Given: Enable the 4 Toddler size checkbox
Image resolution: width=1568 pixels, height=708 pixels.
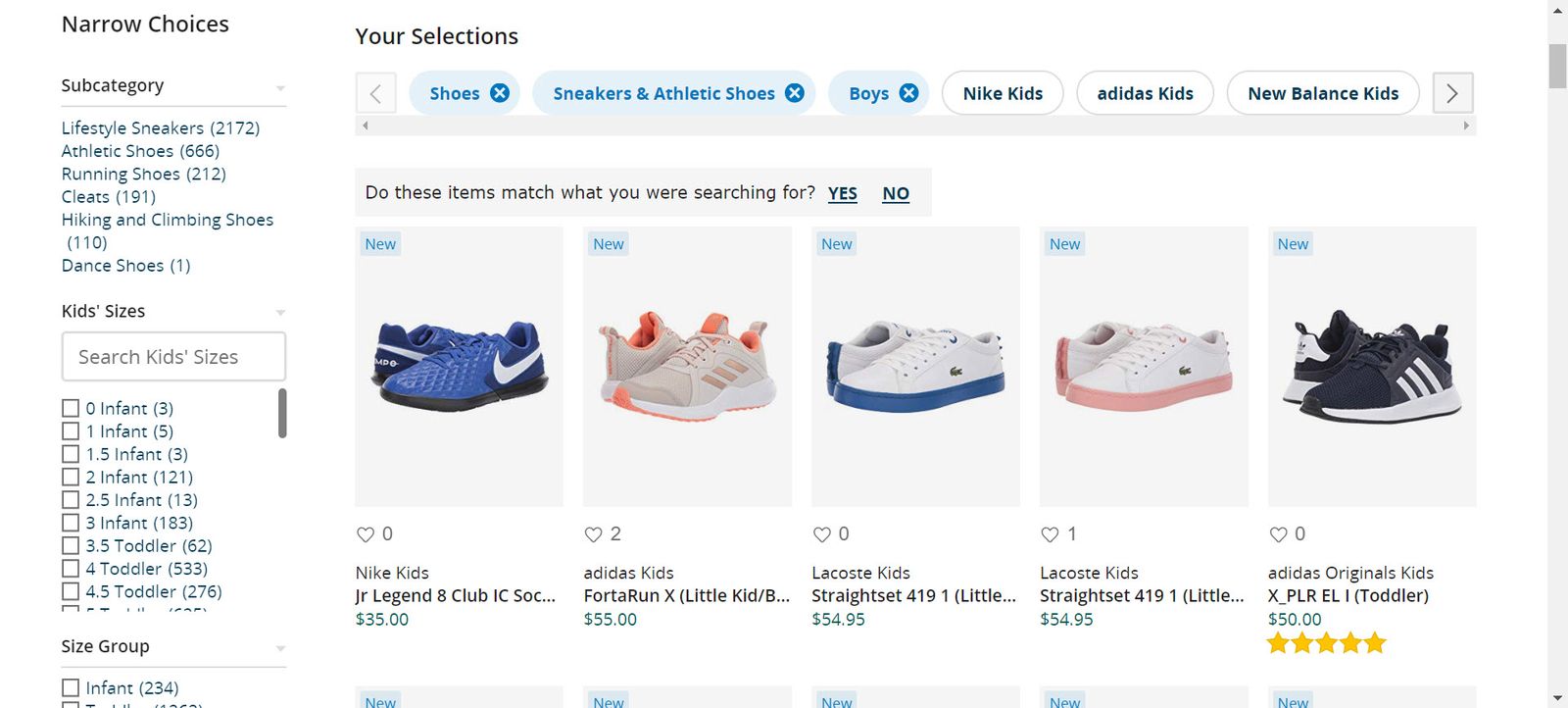Looking at the screenshot, I should point(71,569).
